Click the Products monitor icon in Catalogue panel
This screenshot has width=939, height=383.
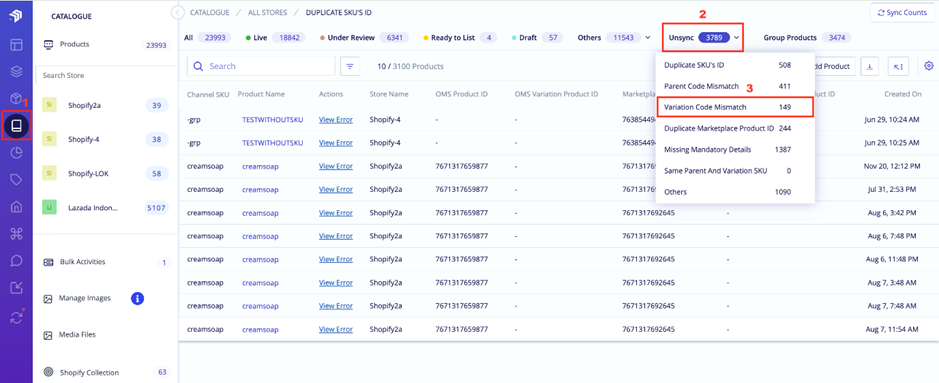pos(49,44)
